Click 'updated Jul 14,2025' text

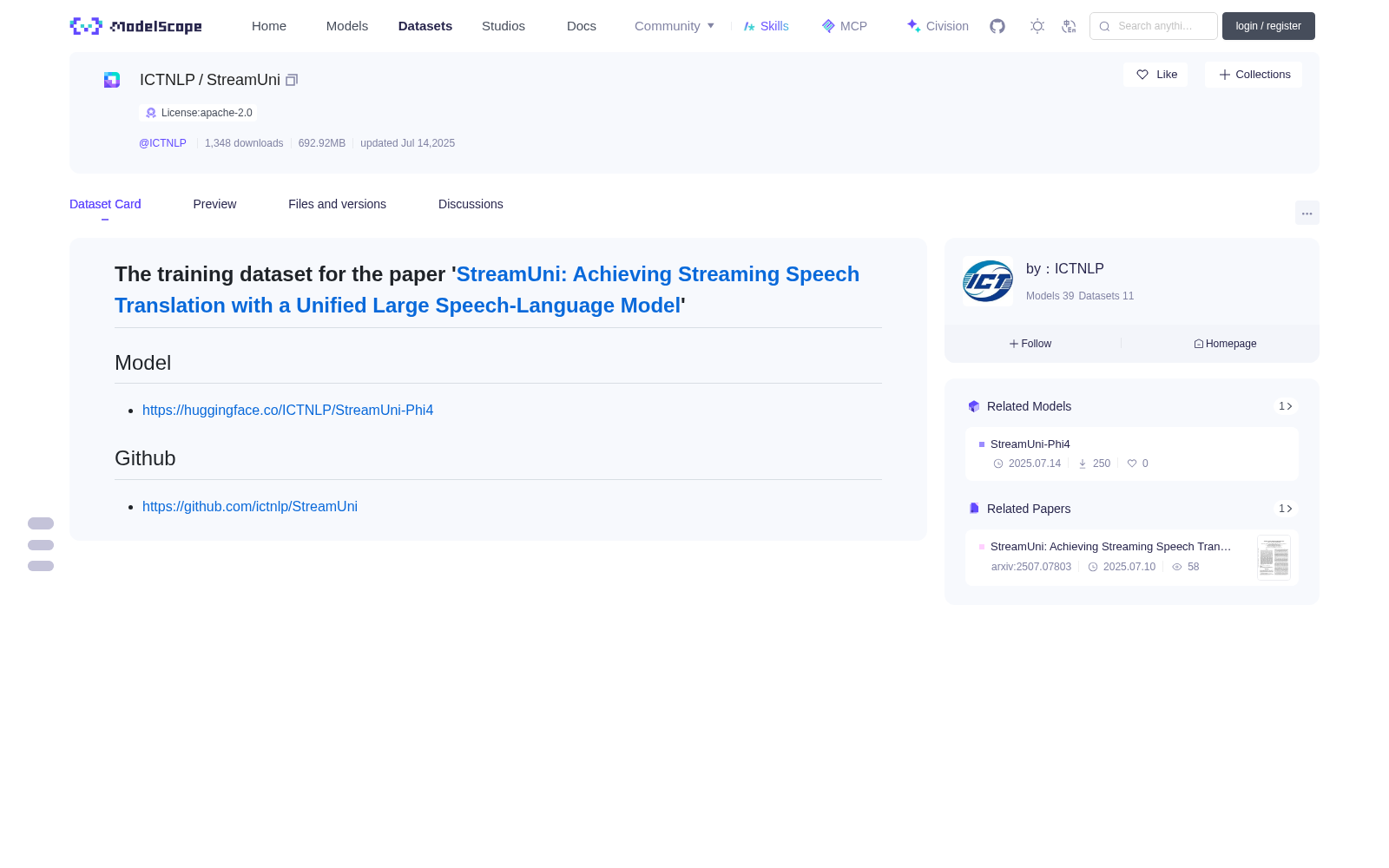(x=407, y=143)
